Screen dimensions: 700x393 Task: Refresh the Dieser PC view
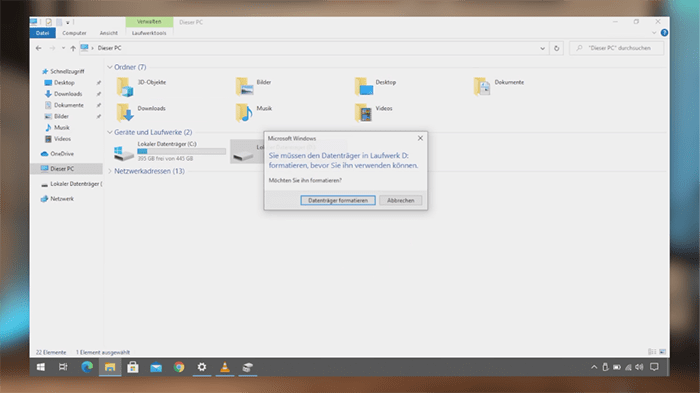pyautogui.click(x=556, y=48)
